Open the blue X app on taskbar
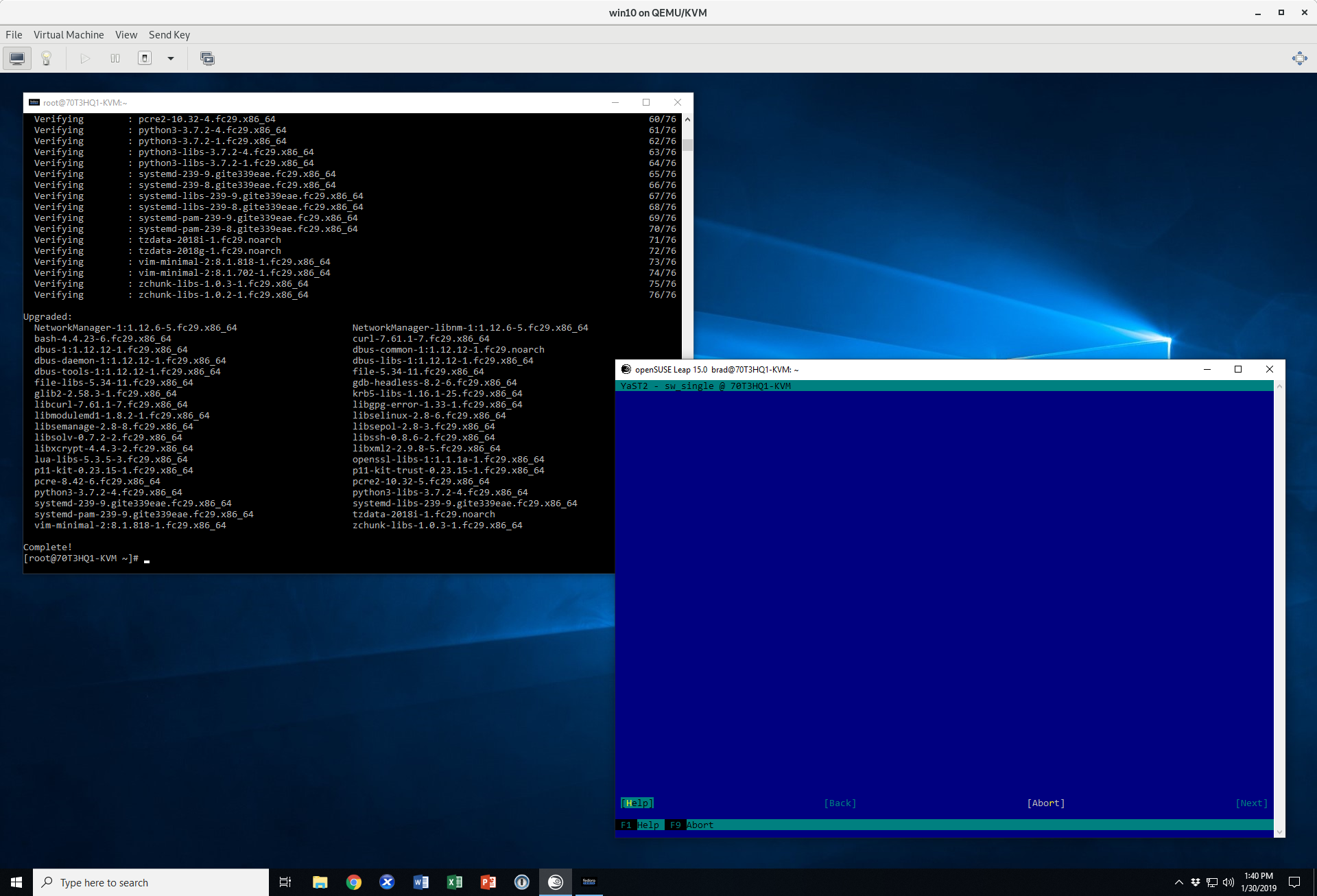The height and width of the screenshot is (896, 1317). tap(387, 882)
